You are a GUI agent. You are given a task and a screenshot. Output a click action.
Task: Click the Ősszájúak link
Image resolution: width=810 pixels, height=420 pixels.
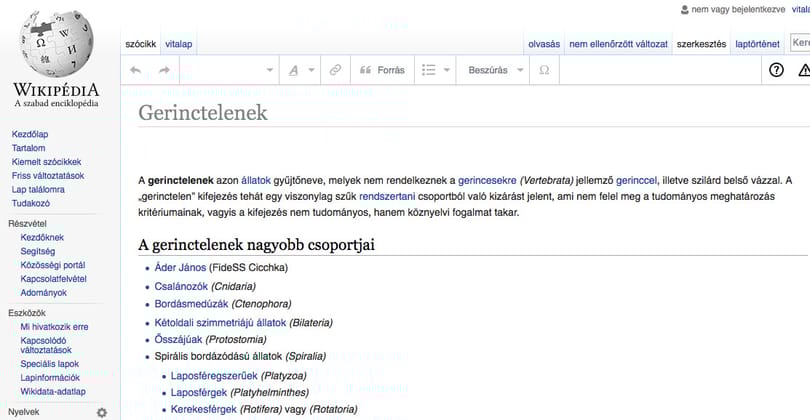pos(178,339)
